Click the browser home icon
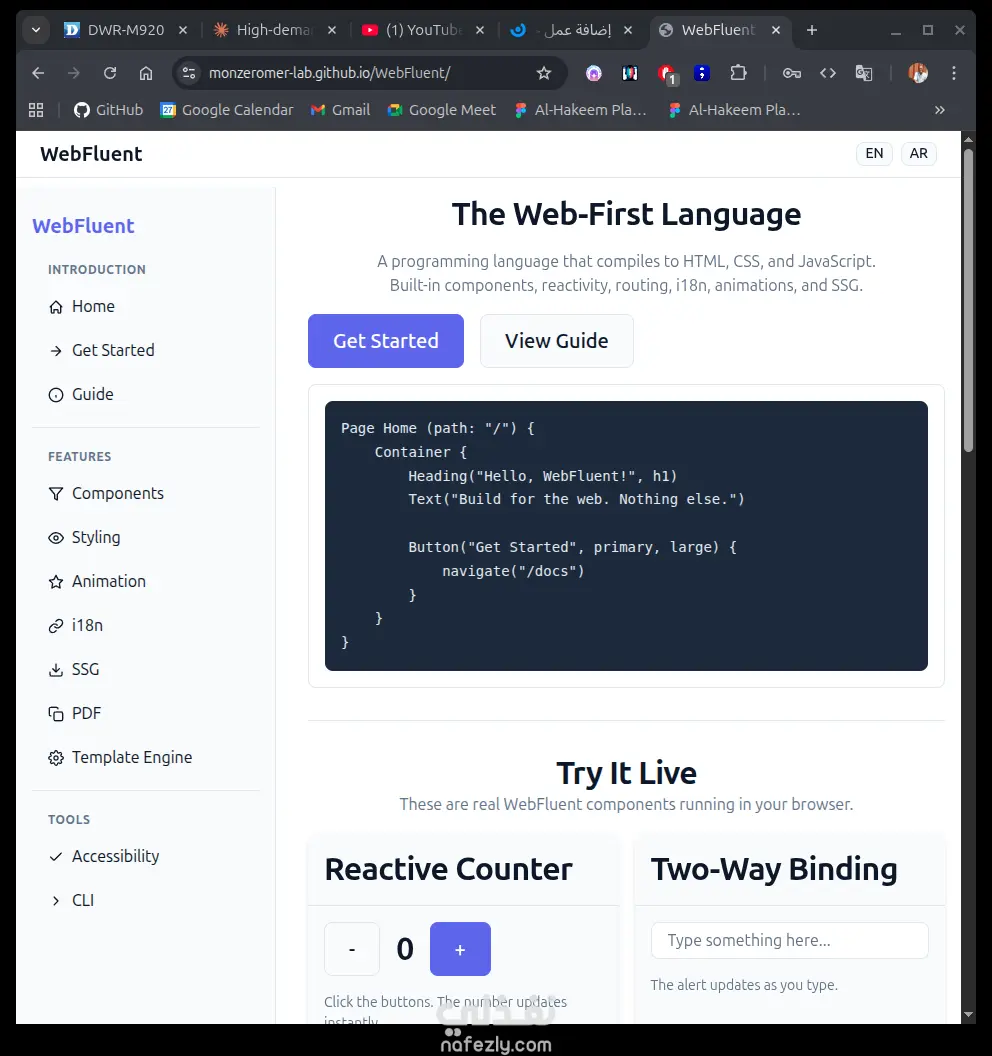Screen dimensions: 992x1056 145,73
